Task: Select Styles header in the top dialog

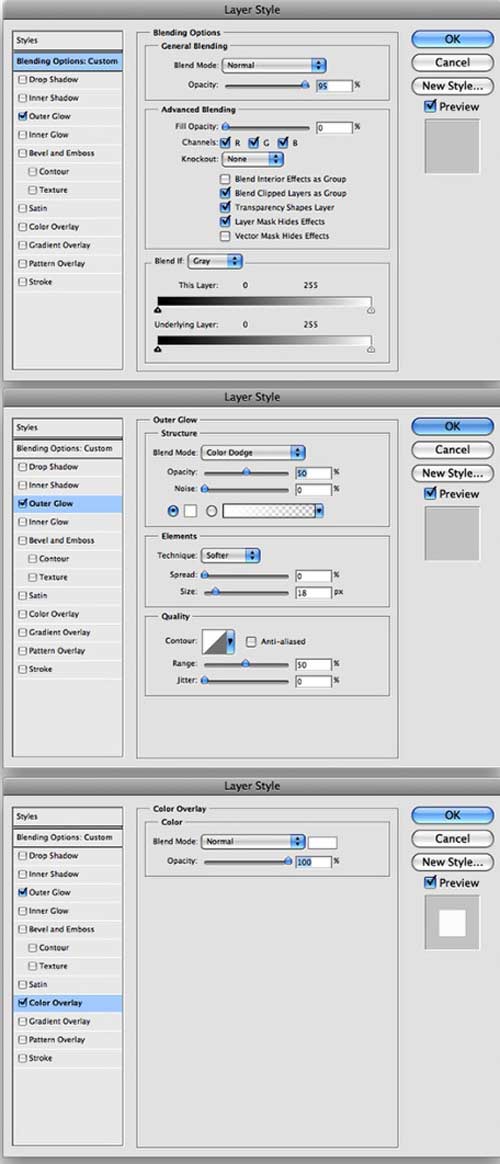Action: pyautogui.click(x=68, y=40)
